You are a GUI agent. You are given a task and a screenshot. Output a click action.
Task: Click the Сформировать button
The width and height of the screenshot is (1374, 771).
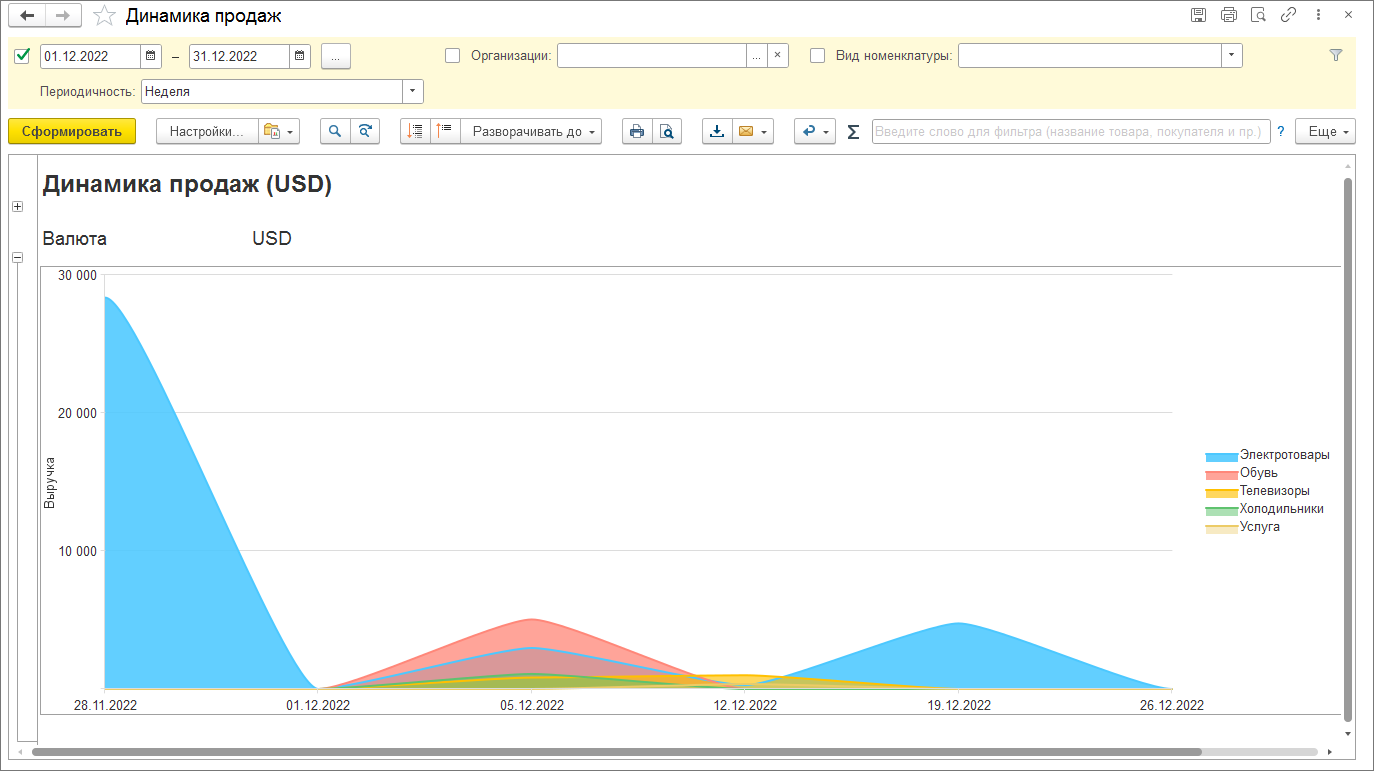pyautogui.click(x=72, y=131)
